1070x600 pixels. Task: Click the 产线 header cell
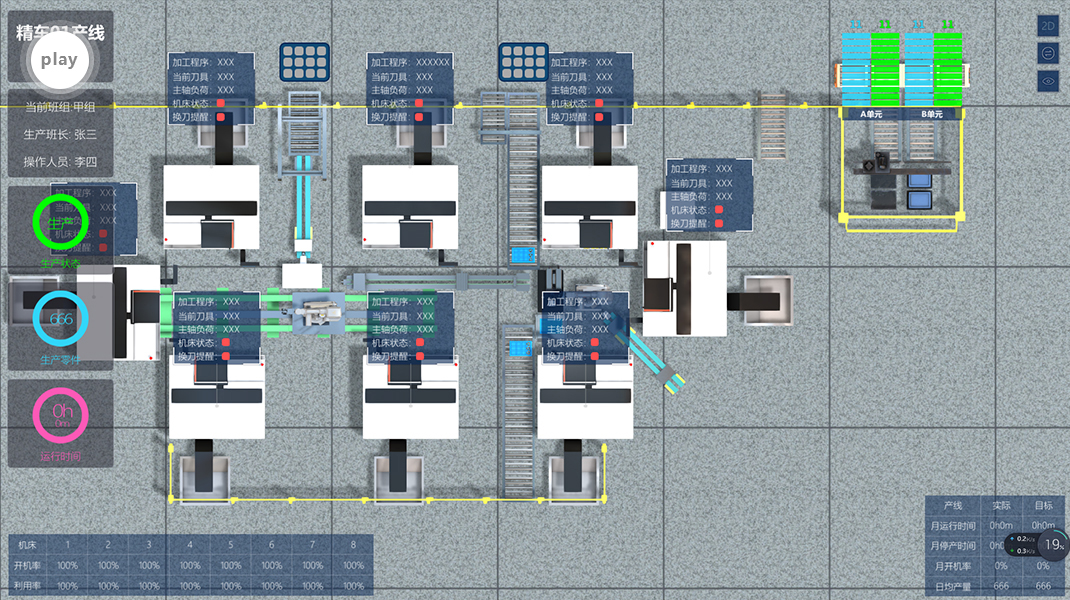coord(953,506)
